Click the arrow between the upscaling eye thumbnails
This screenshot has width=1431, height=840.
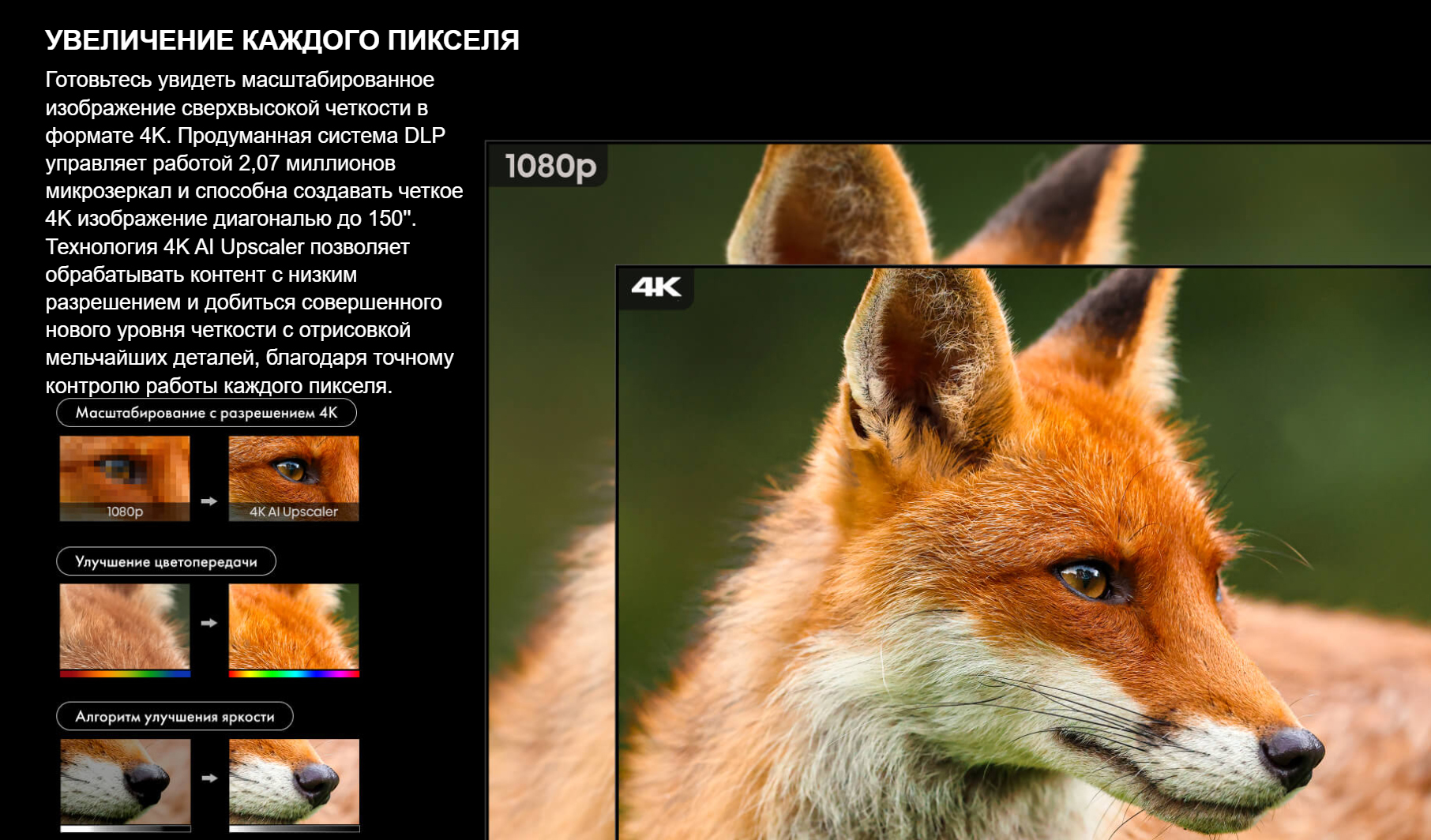tap(208, 501)
